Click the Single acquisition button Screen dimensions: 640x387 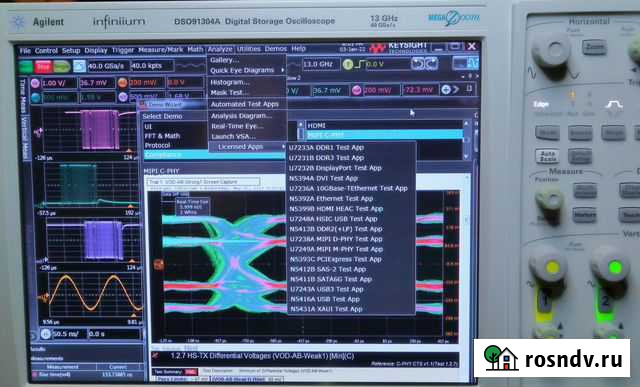click(x=62, y=67)
